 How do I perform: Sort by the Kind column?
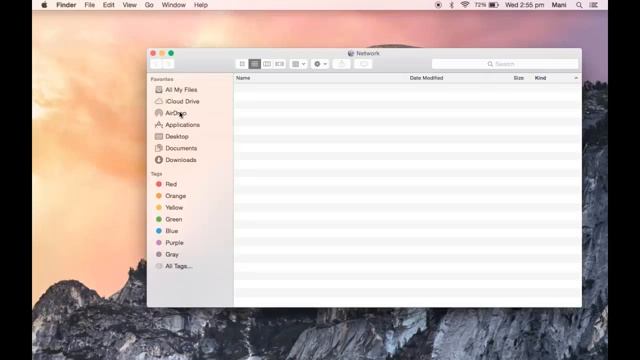[x=540, y=78]
